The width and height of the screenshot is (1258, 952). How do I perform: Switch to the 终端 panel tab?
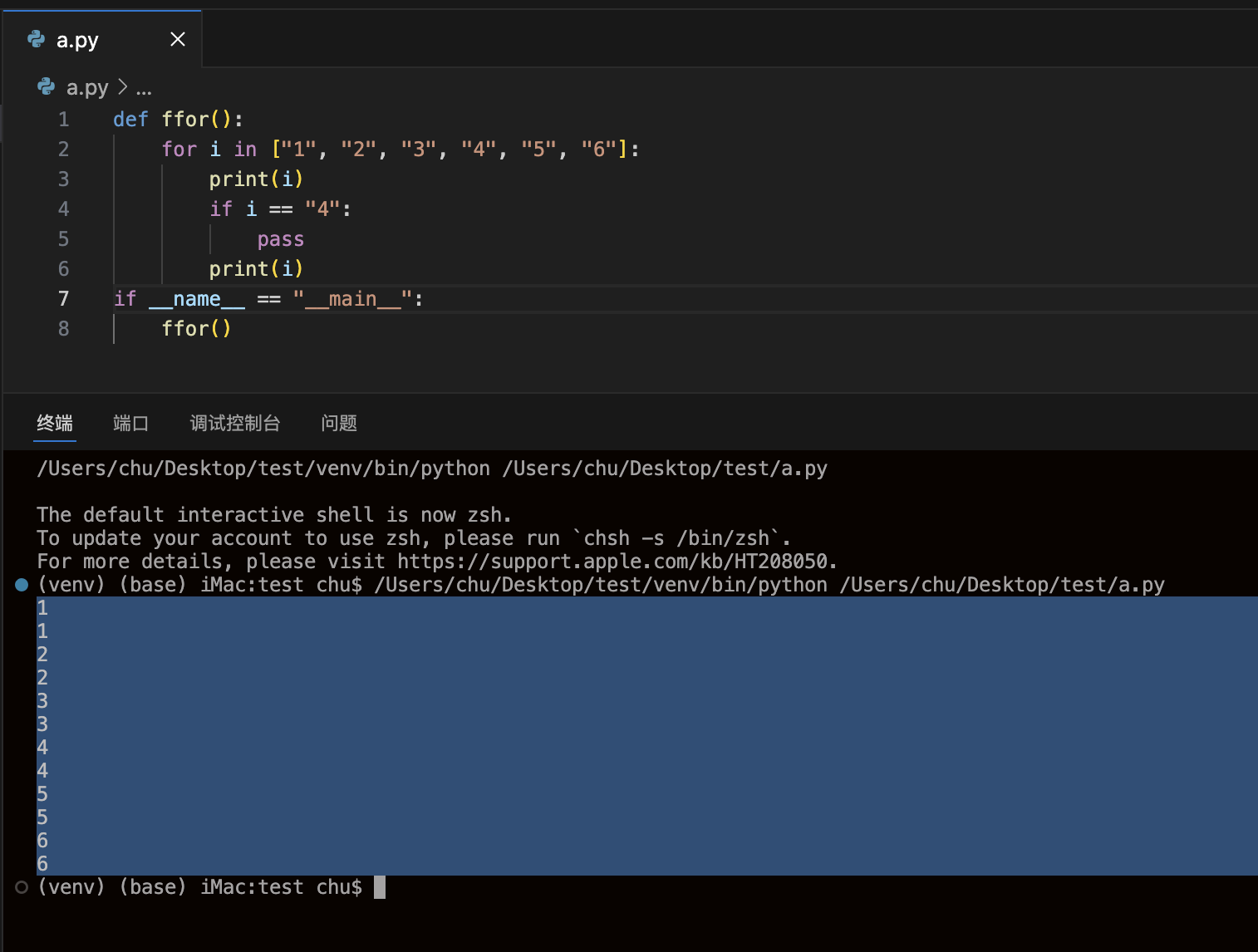click(x=55, y=423)
